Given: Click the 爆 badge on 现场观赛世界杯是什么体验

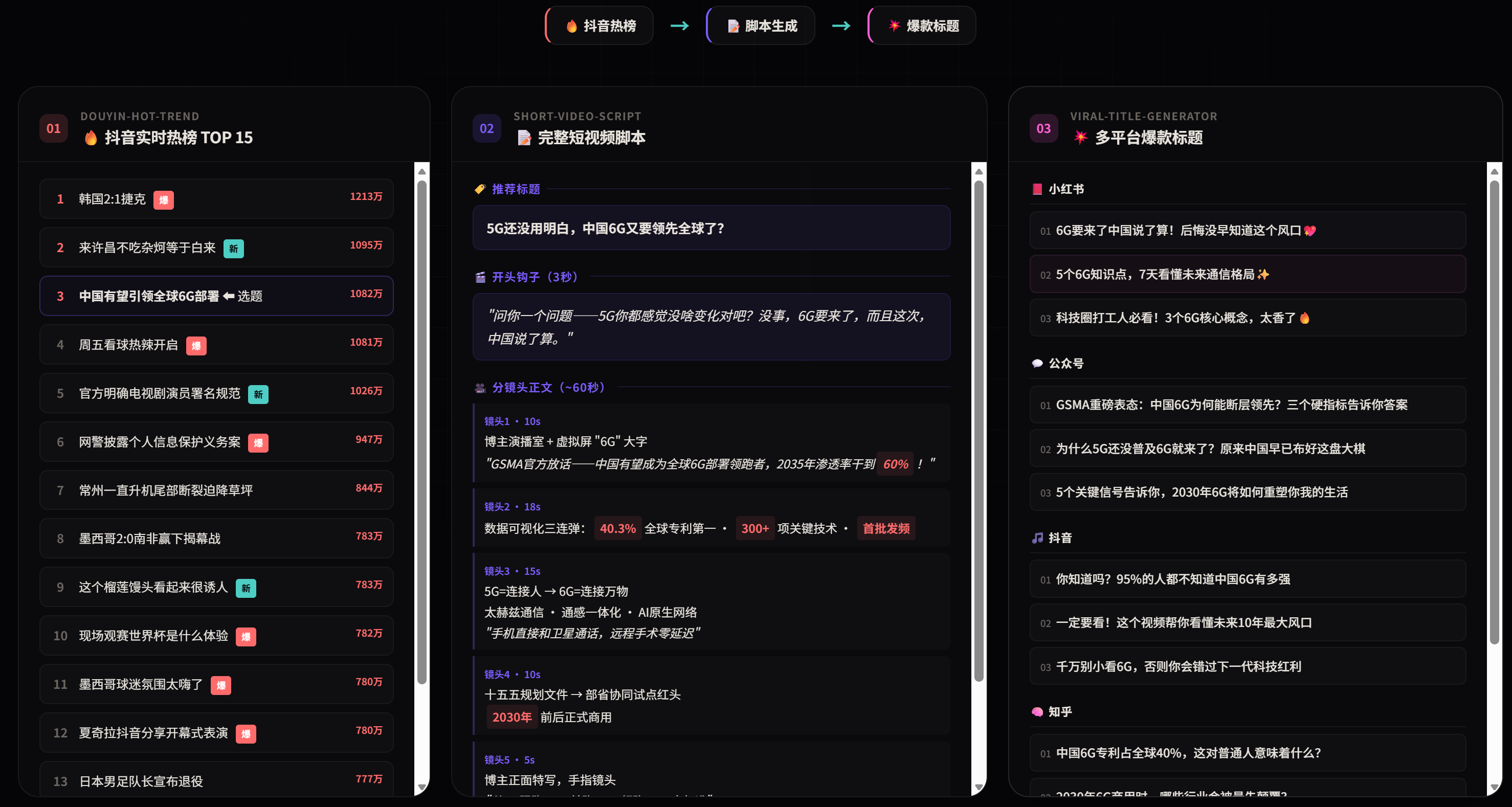Looking at the screenshot, I should pyautogui.click(x=246, y=637).
